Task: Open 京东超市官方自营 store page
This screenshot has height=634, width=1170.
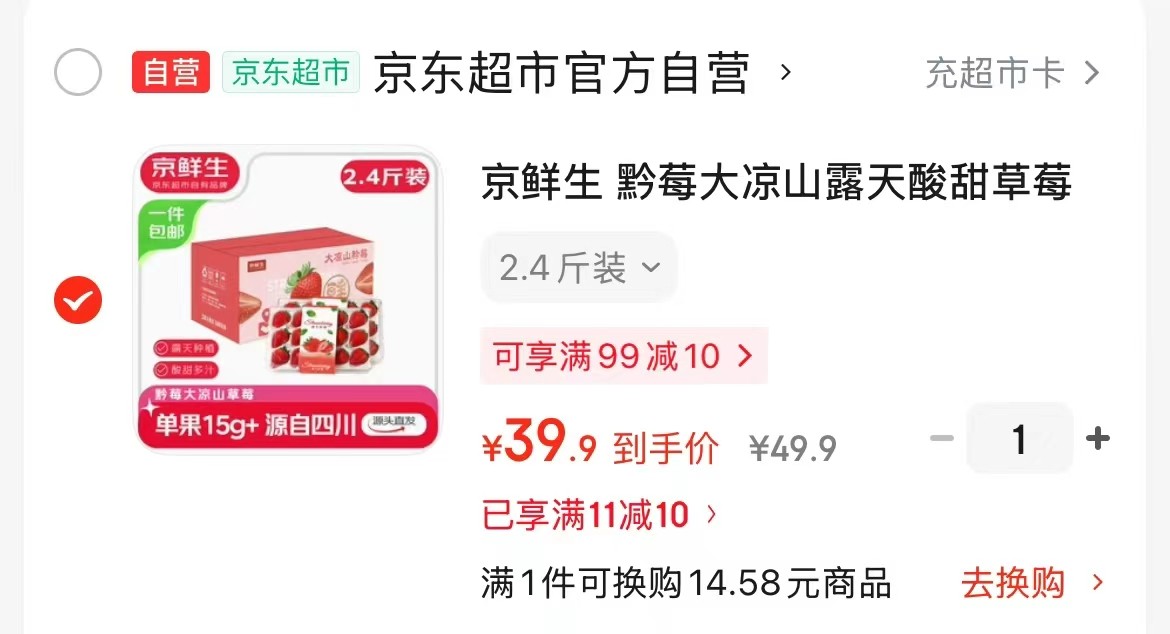Action: click(561, 73)
